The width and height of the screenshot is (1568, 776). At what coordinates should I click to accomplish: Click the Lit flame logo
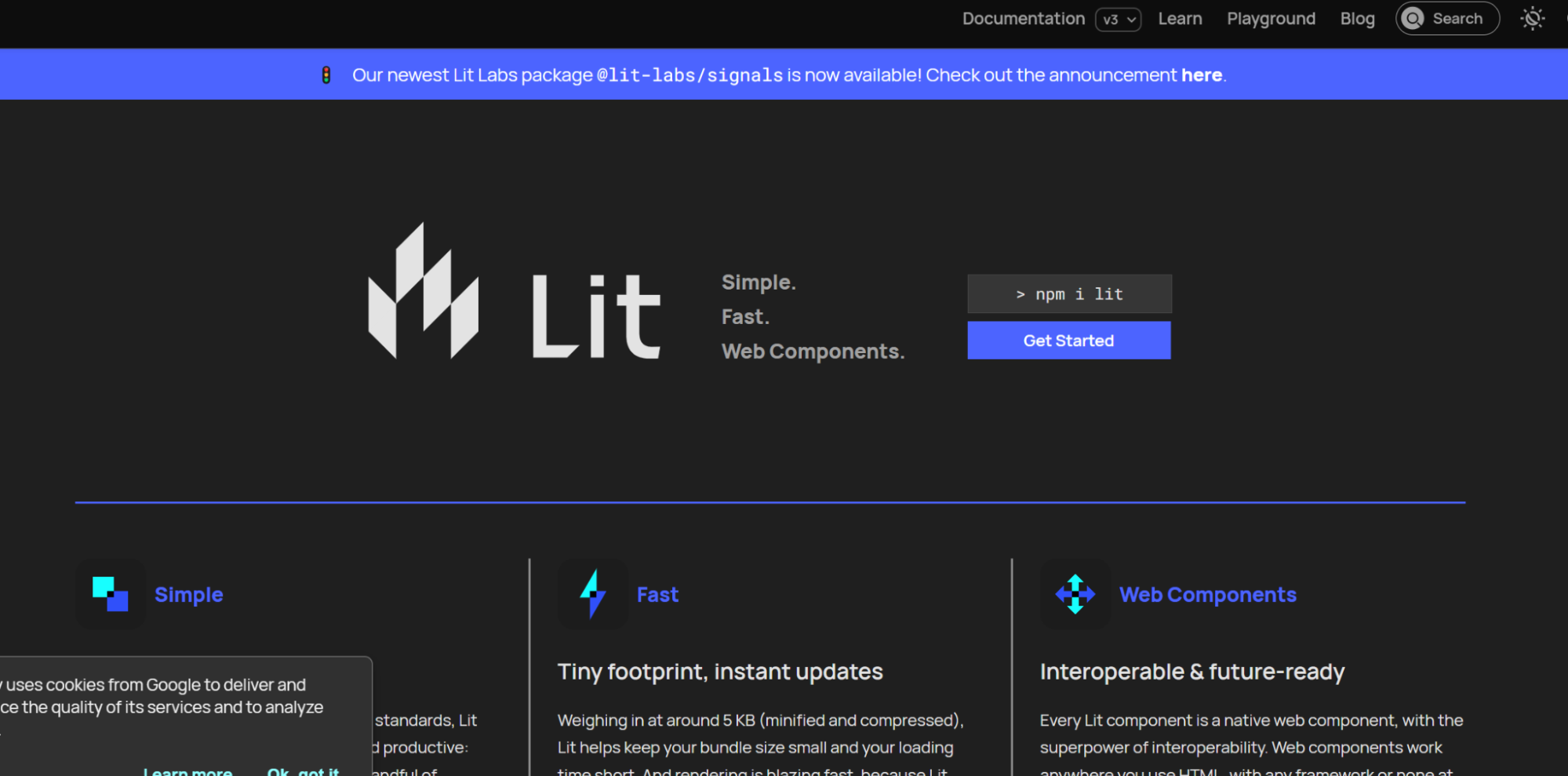[423, 290]
